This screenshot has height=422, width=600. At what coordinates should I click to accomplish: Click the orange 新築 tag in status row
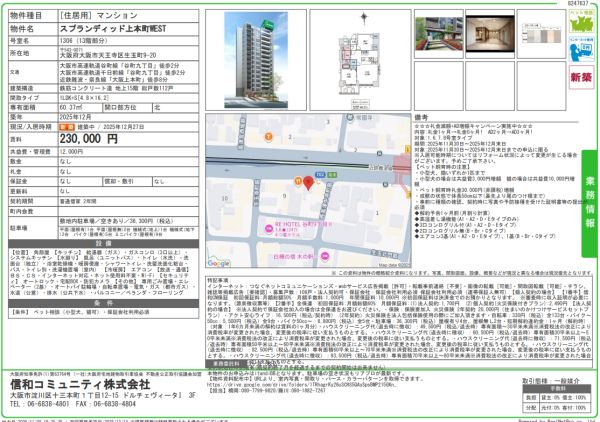pos(67,127)
